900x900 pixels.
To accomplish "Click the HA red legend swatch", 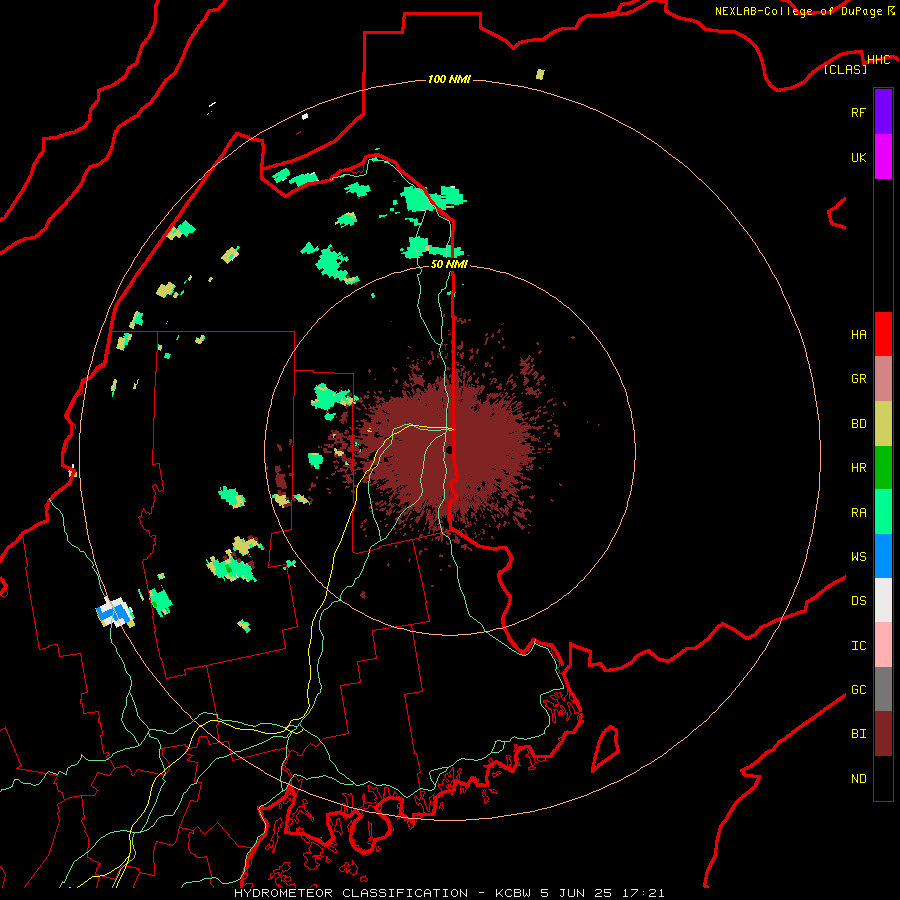I will 883,334.
